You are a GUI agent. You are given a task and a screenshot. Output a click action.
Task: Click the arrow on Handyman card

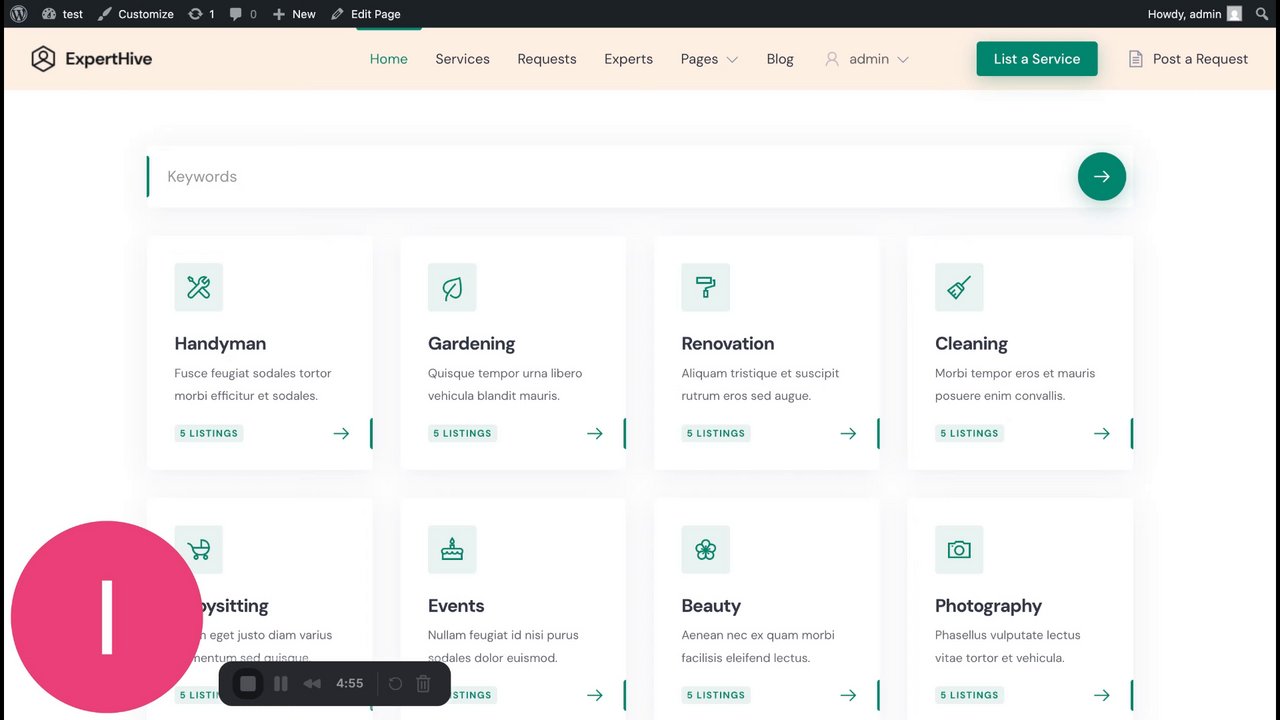341,433
